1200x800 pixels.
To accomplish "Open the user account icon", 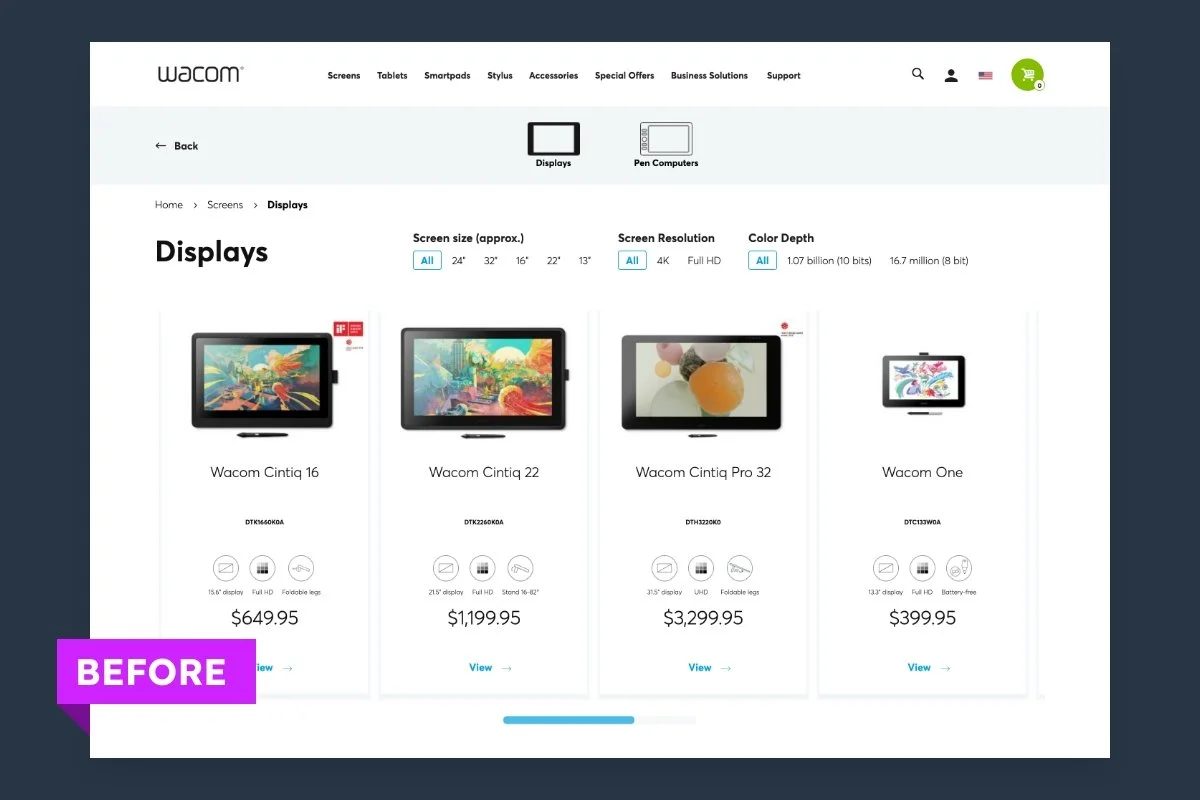I will (951, 75).
